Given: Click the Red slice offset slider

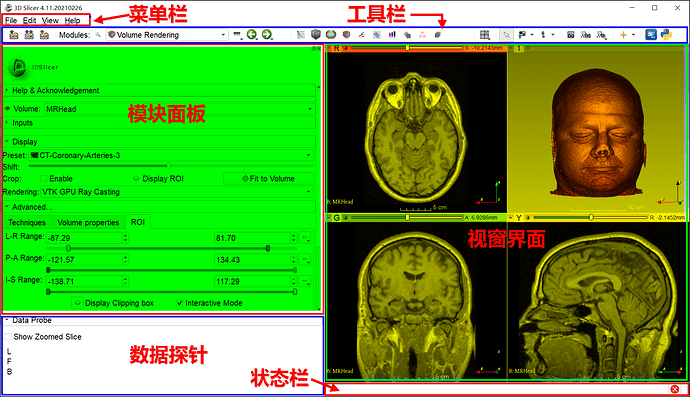Looking at the screenshot, I should (407, 48).
